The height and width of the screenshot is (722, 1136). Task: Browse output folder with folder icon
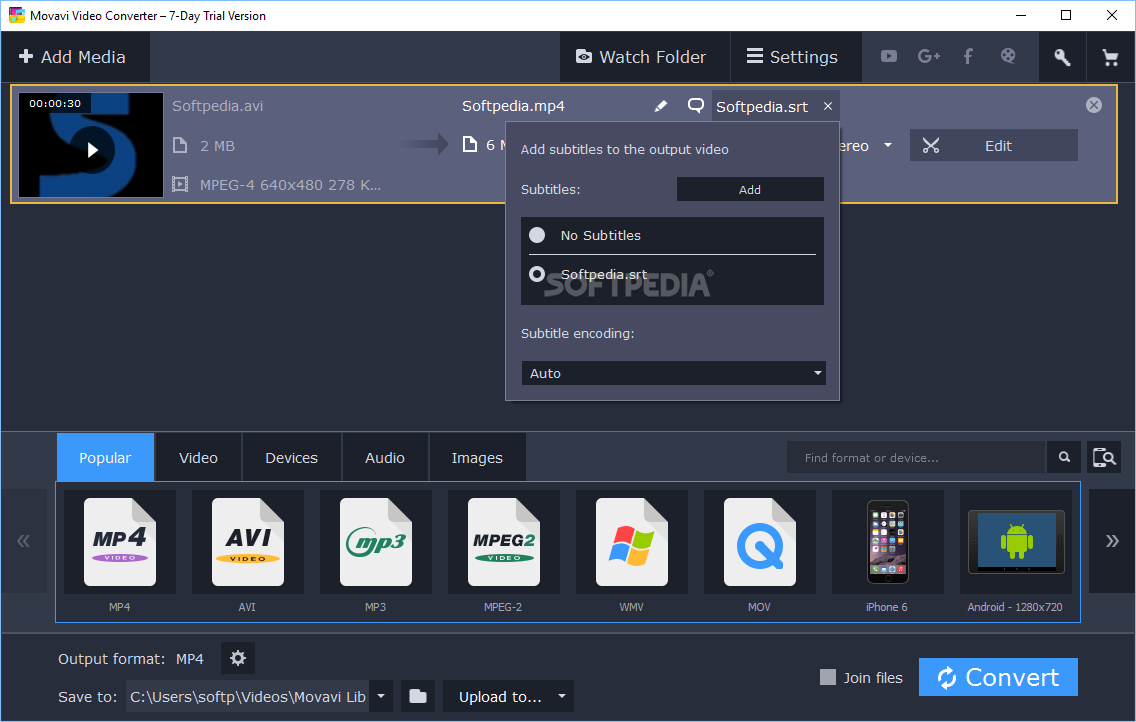pyautogui.click(x=417, y=697)
